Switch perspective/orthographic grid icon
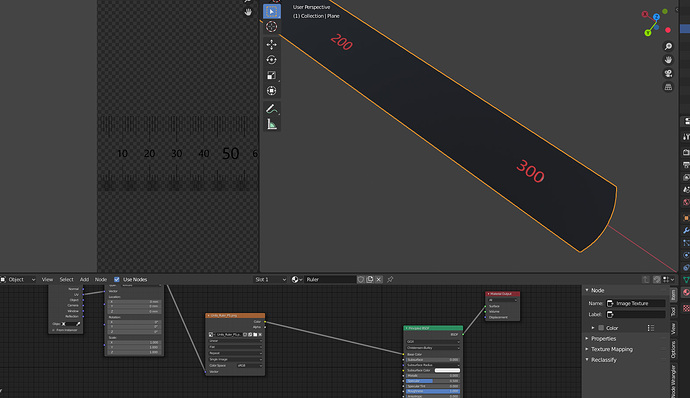690x398 pixels. point(668,87)
